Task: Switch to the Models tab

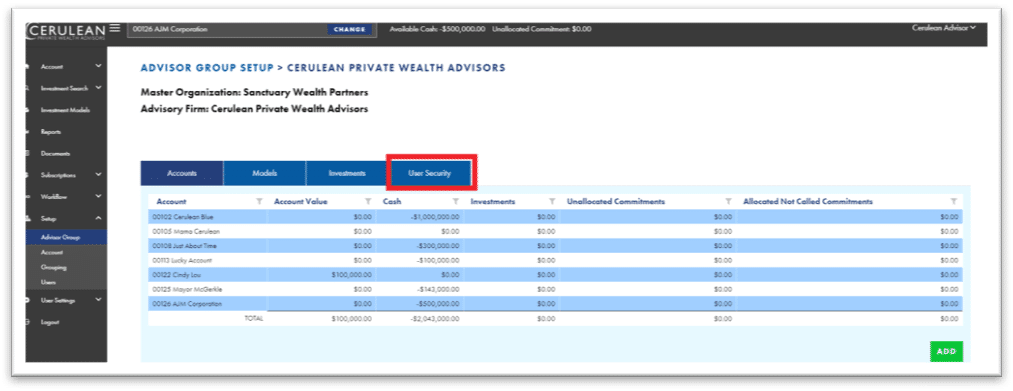Action: (x=265, y=173)
